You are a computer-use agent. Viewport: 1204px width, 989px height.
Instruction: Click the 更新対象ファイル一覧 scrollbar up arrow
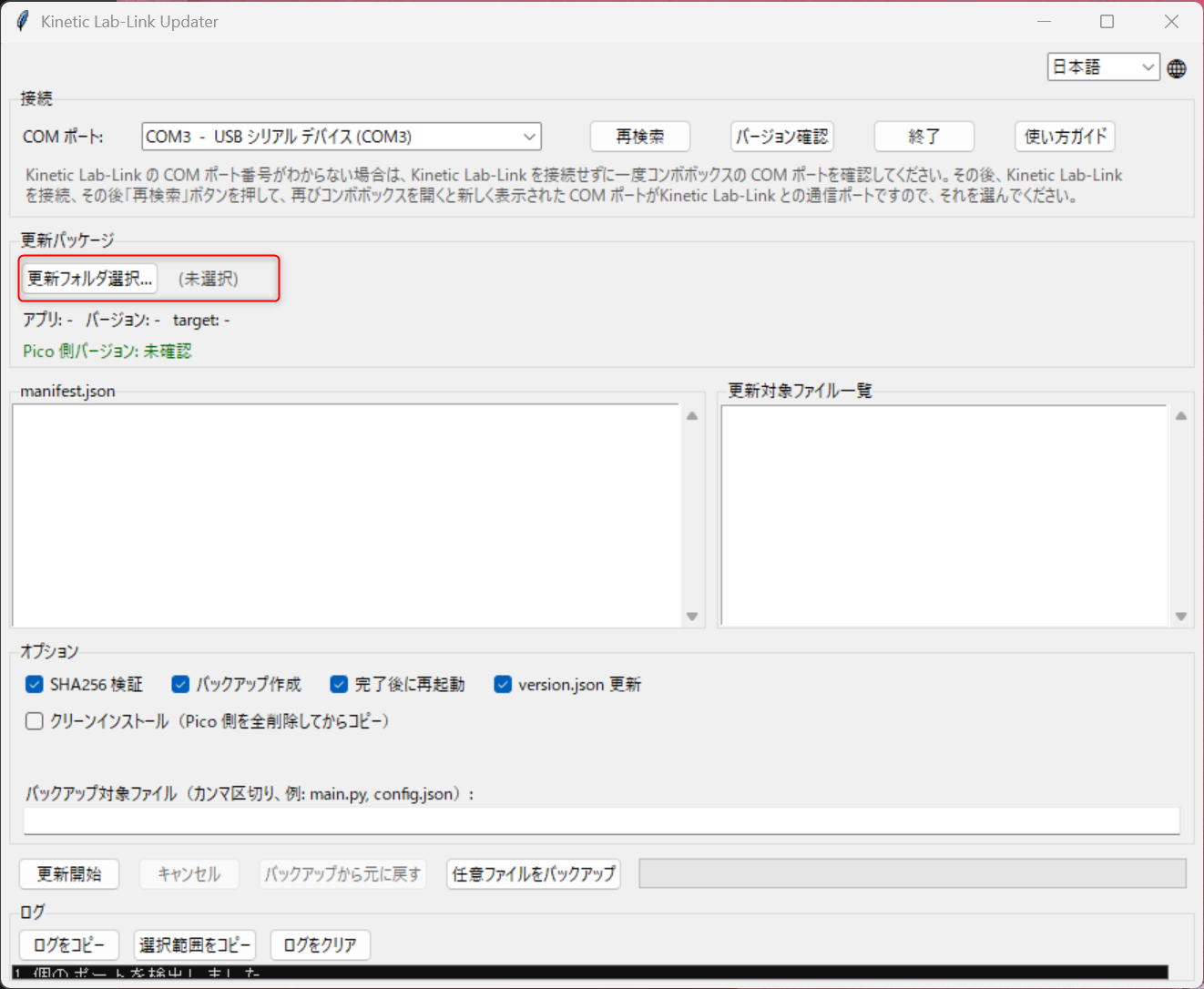pyautogui.click(x=1181, y=416)
